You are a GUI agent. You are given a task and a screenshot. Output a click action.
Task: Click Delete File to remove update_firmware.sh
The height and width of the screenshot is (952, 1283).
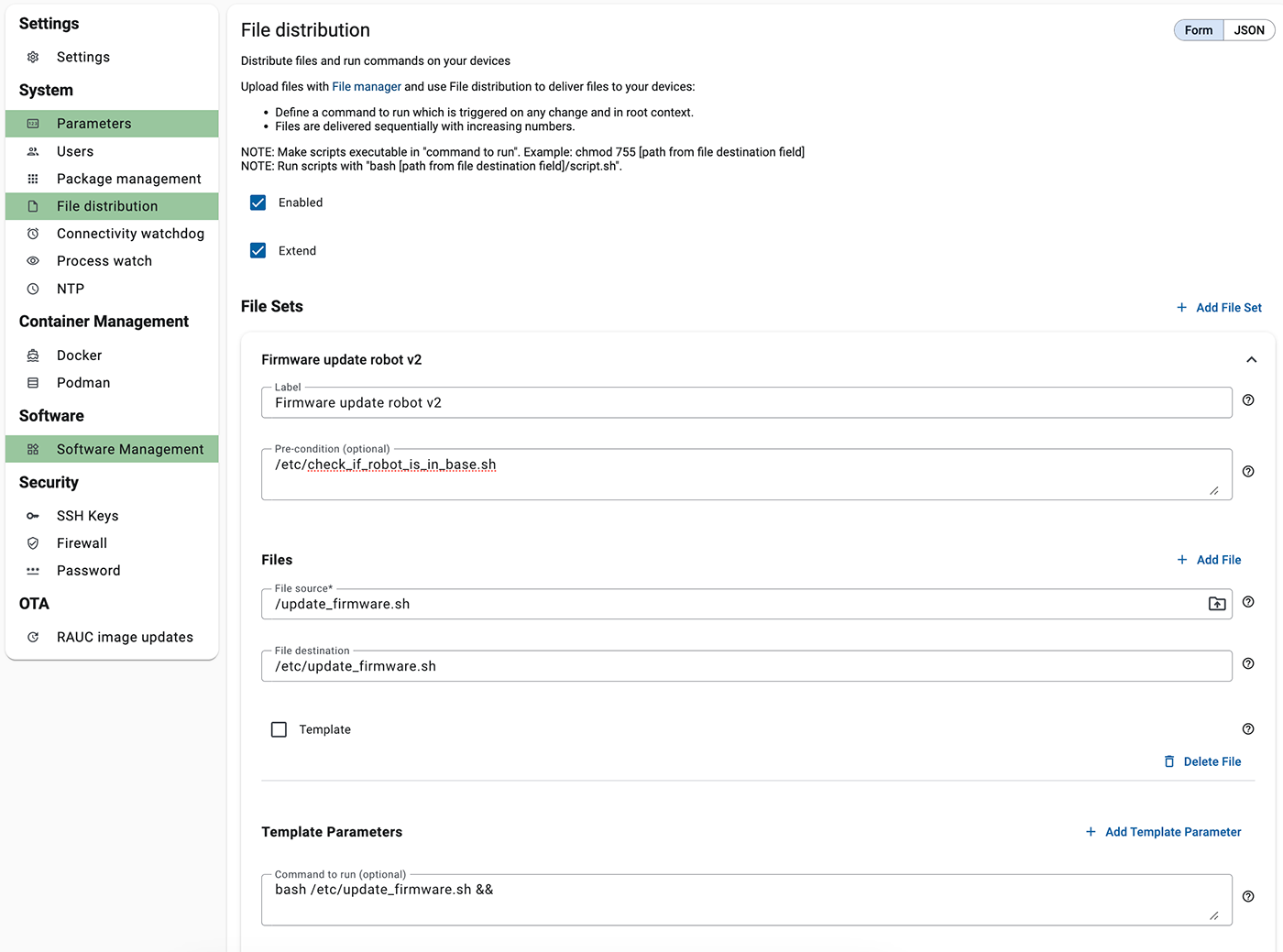coord(1203,761)
